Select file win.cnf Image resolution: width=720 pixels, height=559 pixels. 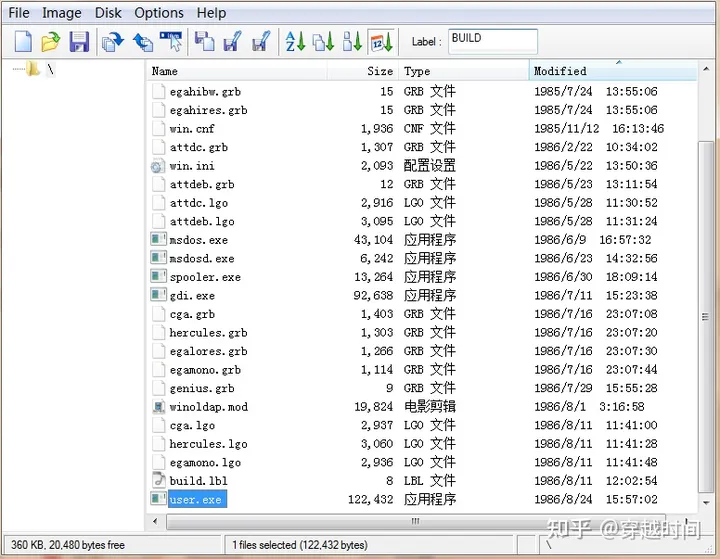192,129
